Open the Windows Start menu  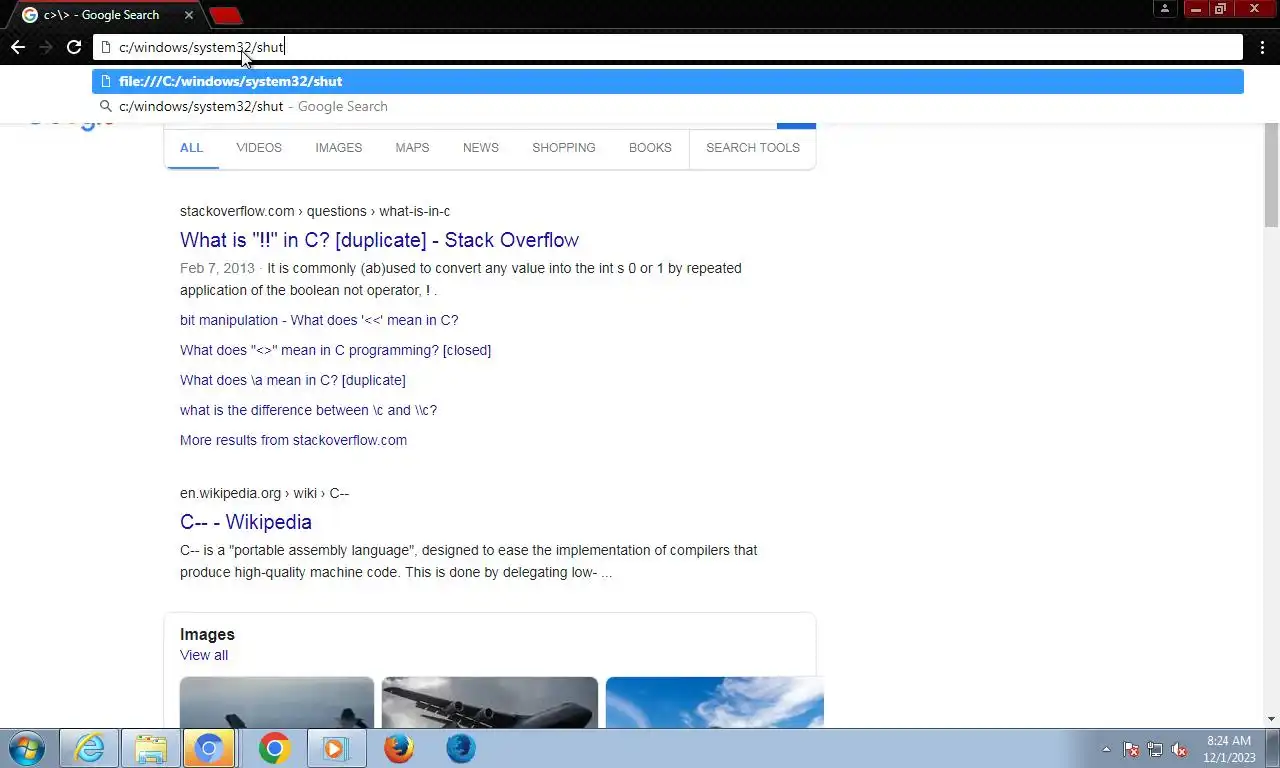pos(27,748)
